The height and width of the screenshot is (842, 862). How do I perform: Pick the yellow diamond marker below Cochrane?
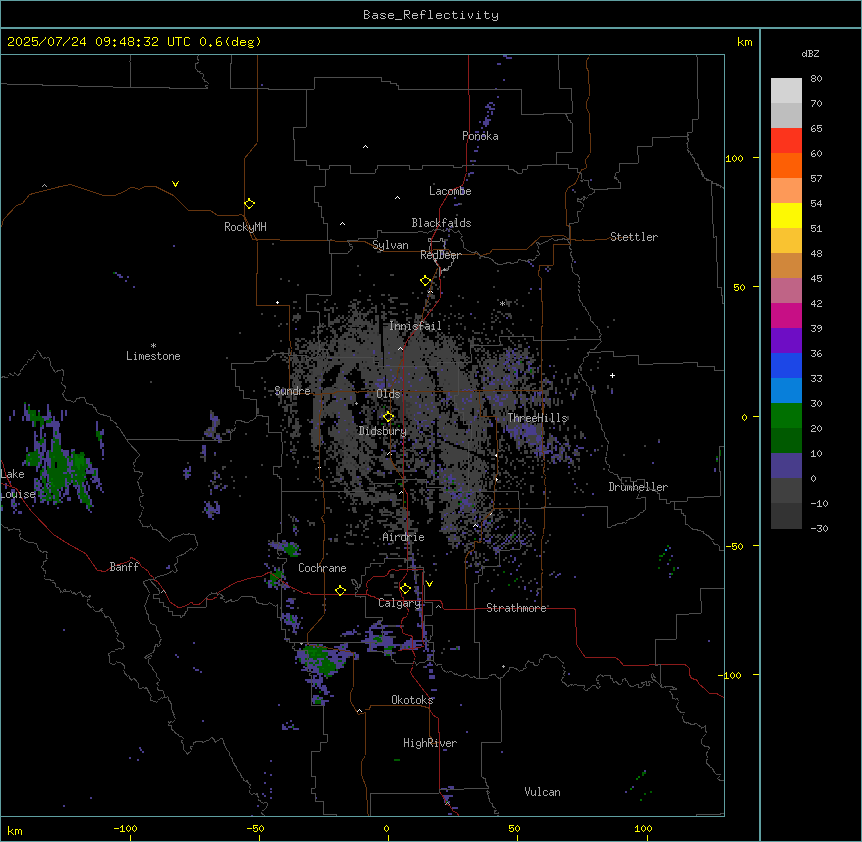(340, 590)
